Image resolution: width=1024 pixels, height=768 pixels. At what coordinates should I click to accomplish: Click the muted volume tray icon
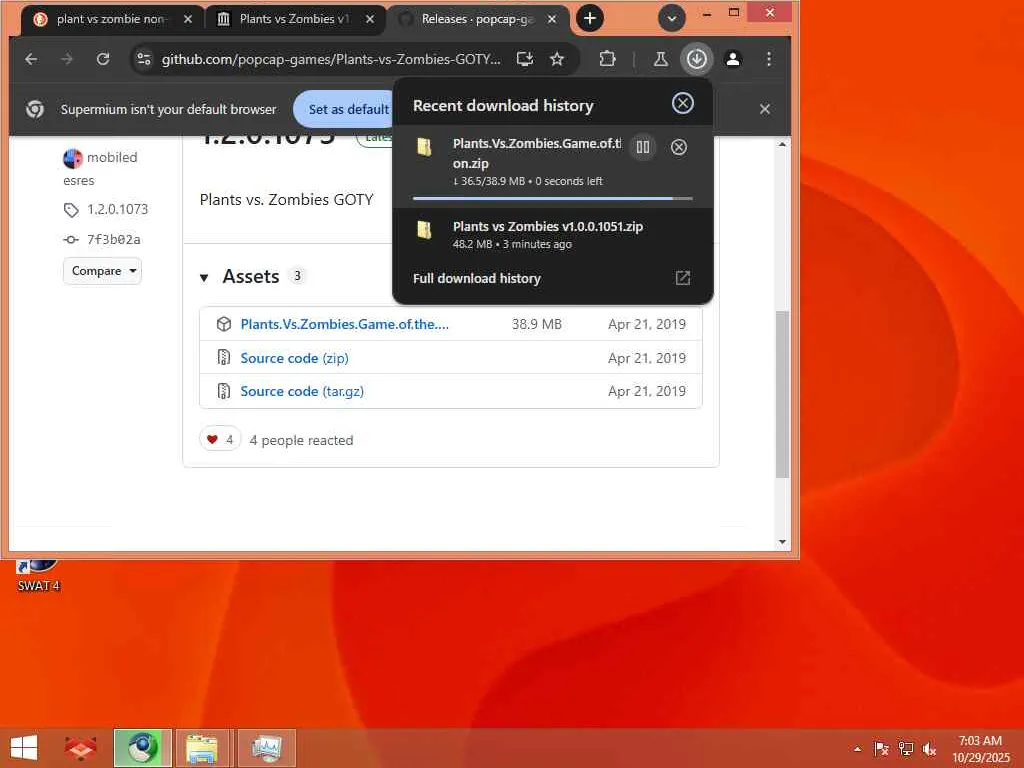tap(929, 748)
